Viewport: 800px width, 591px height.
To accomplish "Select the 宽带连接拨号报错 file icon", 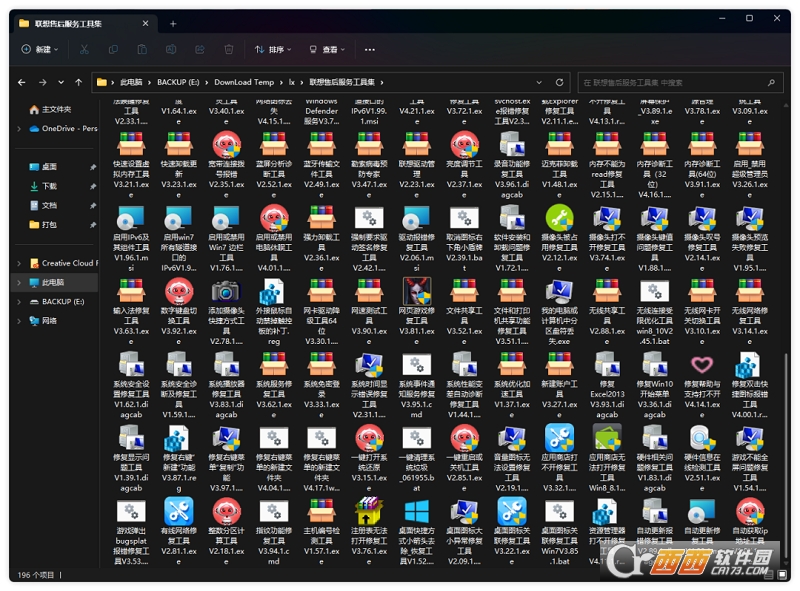I will [x=226, y=144].
